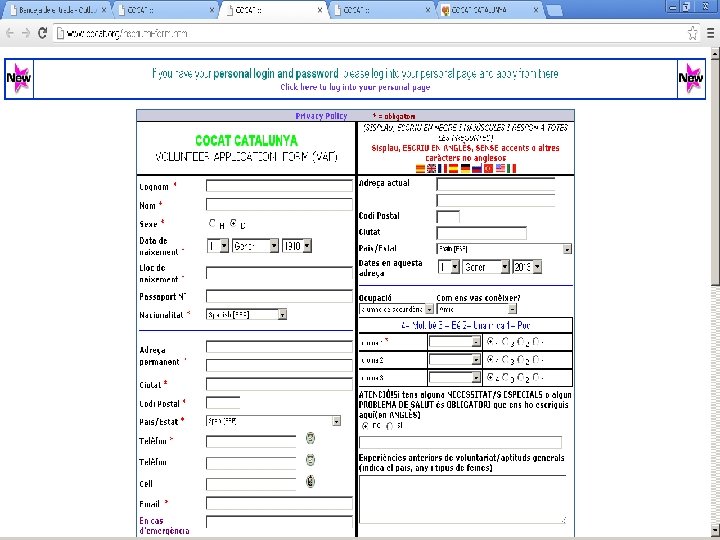Choose the Russian flag icon
Image resolution: width=720 pixels, height=540 pixels.
[477, 169]
